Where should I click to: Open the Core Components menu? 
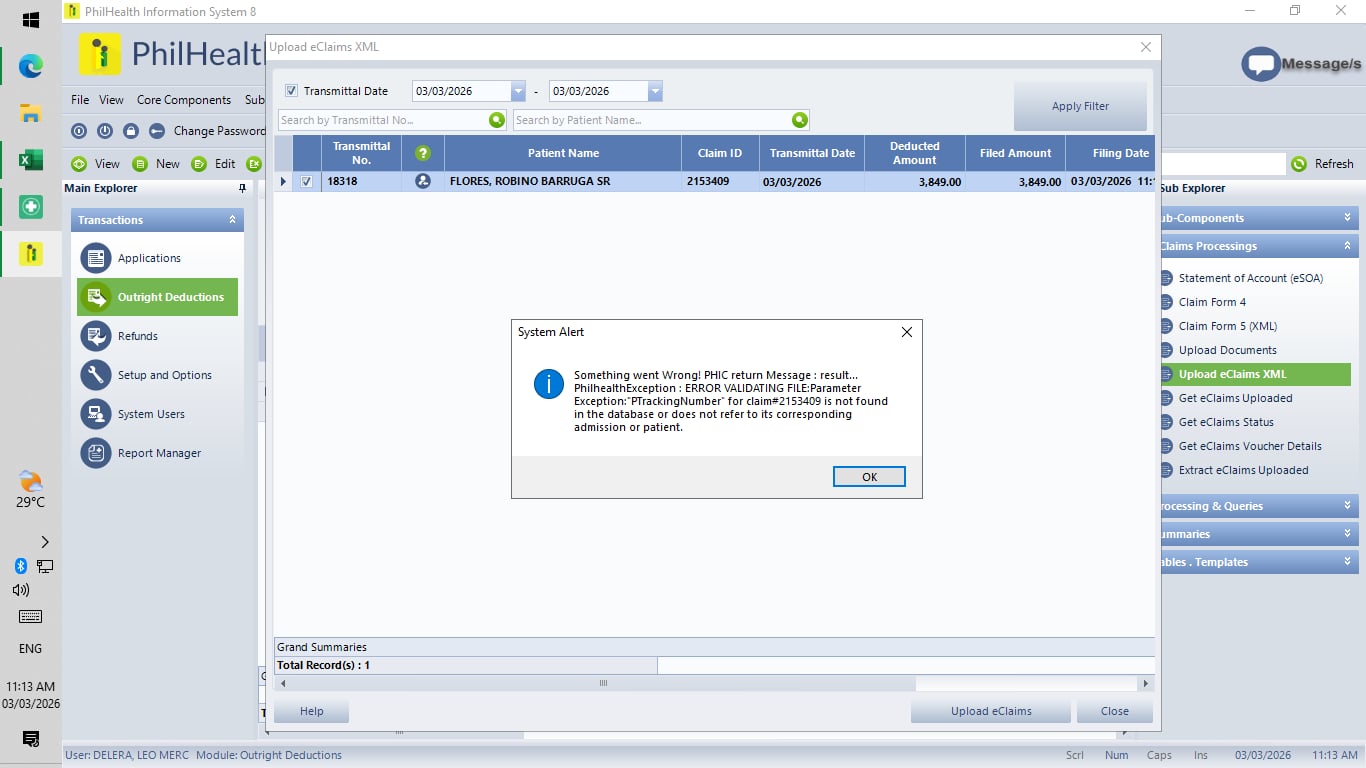tap(184, 100)
